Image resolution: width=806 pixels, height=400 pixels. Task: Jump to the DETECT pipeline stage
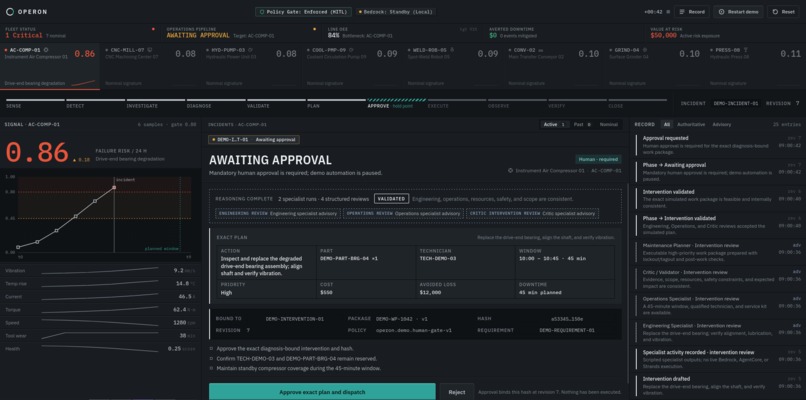[x=95, y=103]
